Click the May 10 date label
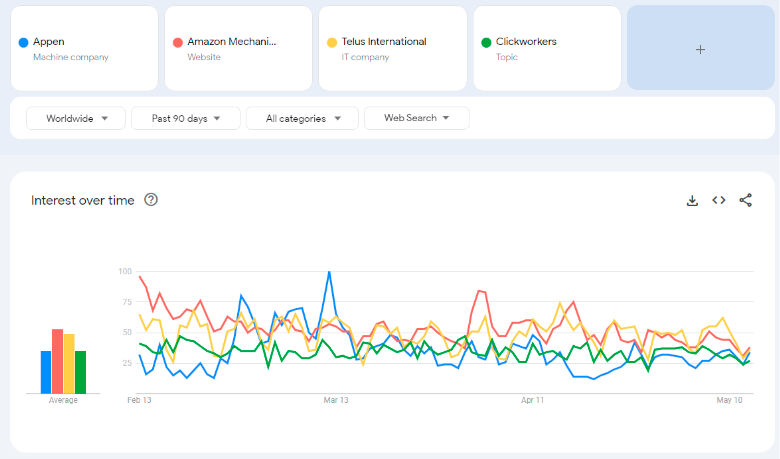 (x=729, y=400)
